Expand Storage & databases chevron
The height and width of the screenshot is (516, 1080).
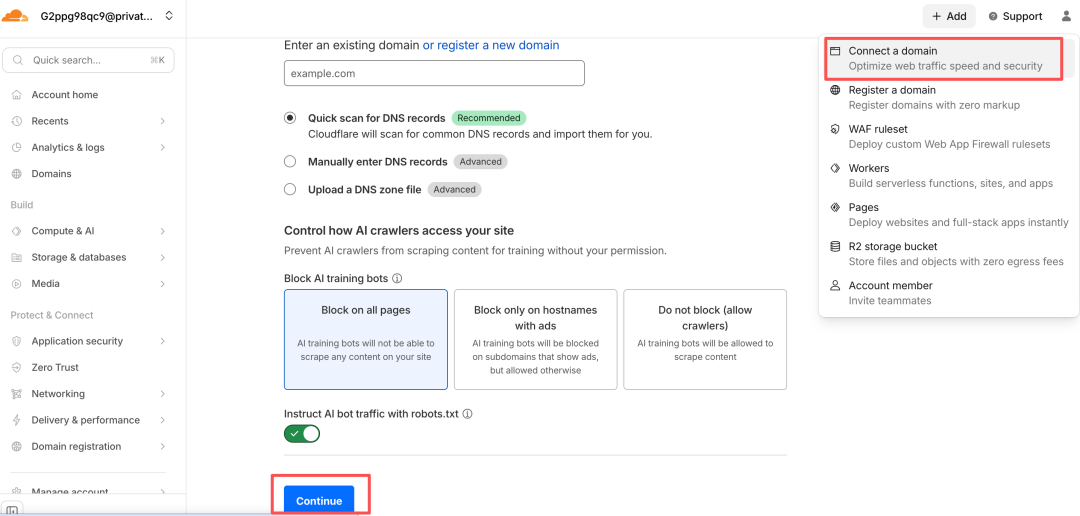163,257
